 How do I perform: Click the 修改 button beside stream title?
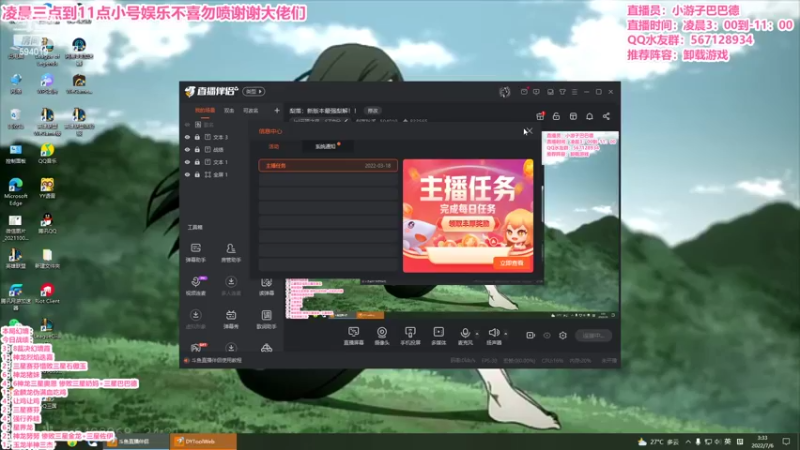point(372,111)
